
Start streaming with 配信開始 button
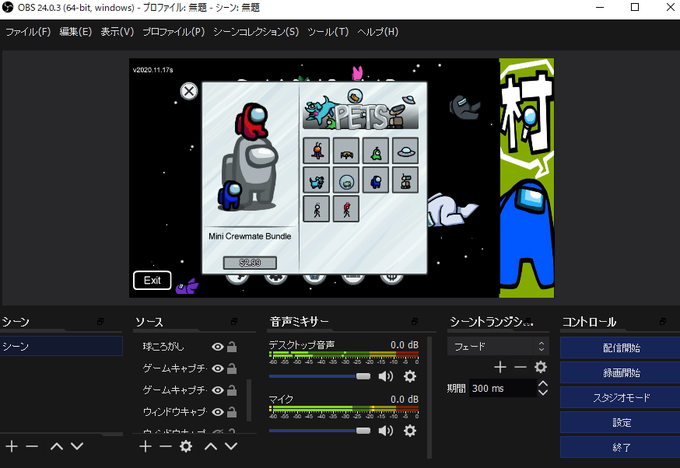pos(621,347)
